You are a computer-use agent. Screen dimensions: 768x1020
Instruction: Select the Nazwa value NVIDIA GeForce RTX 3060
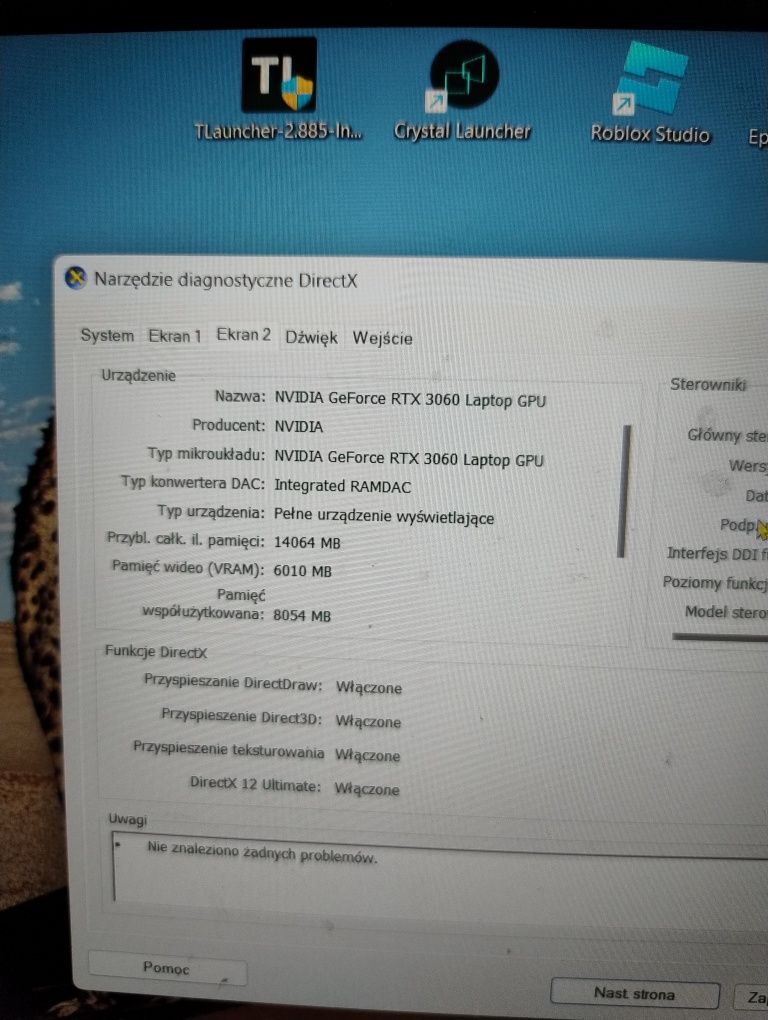[x=410, y=399]
